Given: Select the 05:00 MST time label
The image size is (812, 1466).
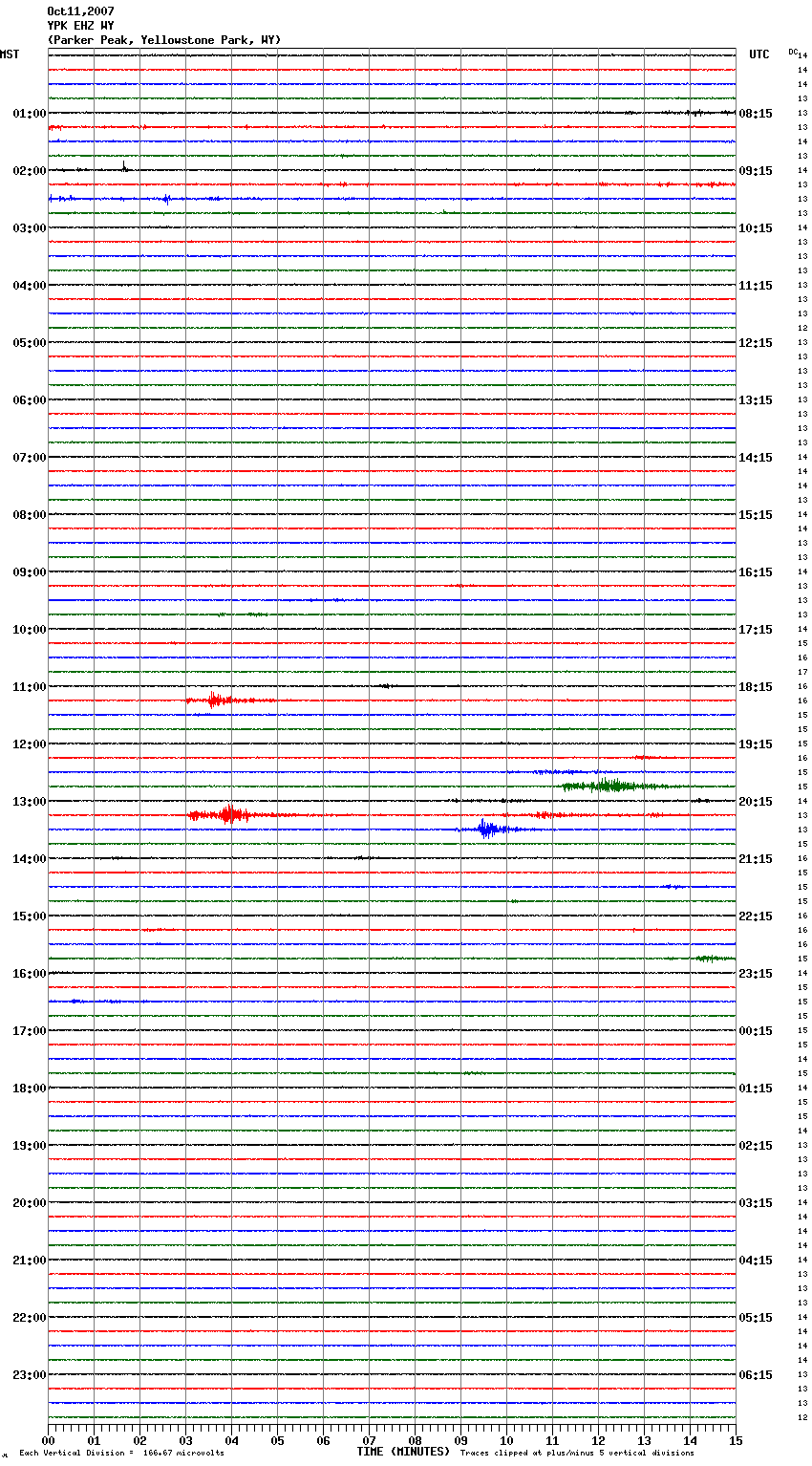Looking at the screenshot, I should (30, 343).
